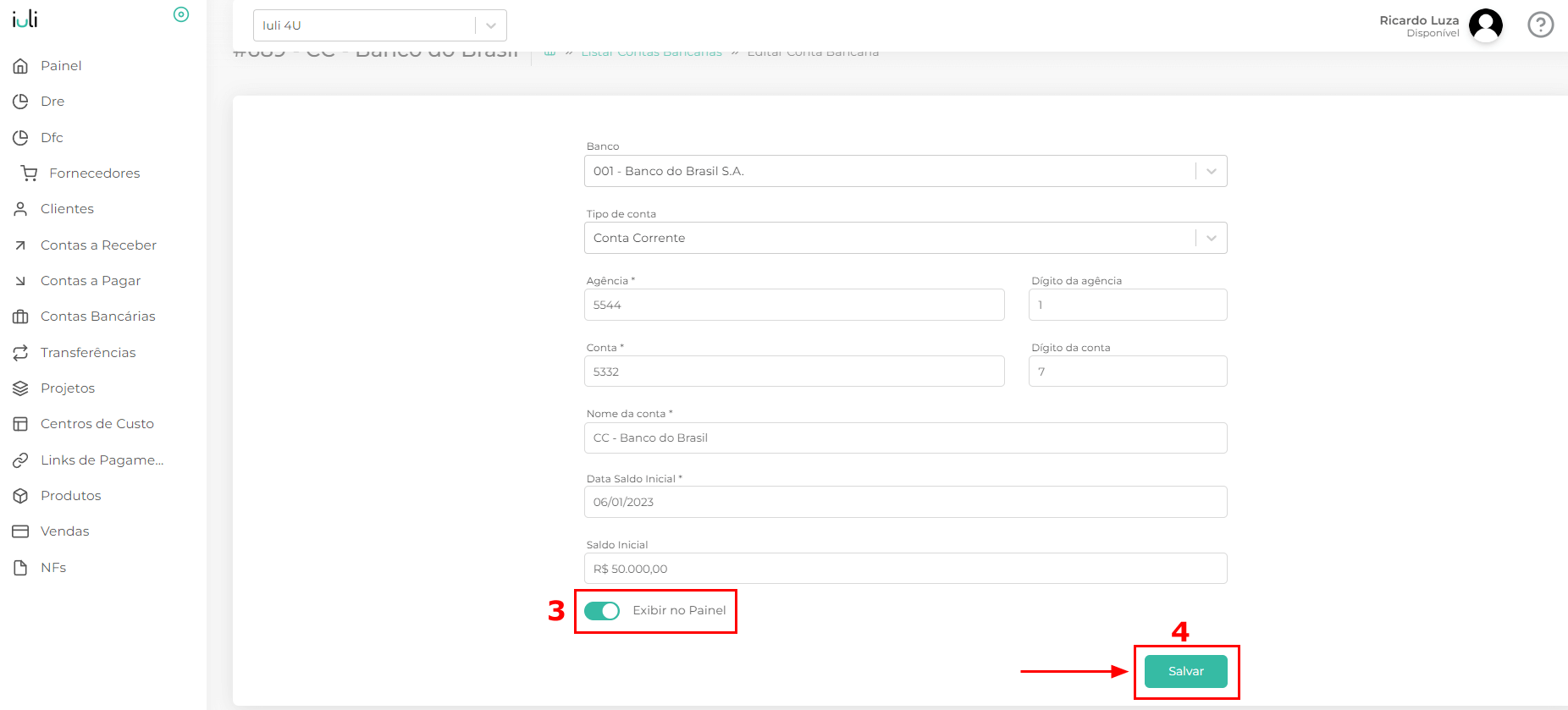Image resolution: width=1568 pixels, height=710 pixels.
Task: Open Centros de Custo menu item
Action: (97, 424)
